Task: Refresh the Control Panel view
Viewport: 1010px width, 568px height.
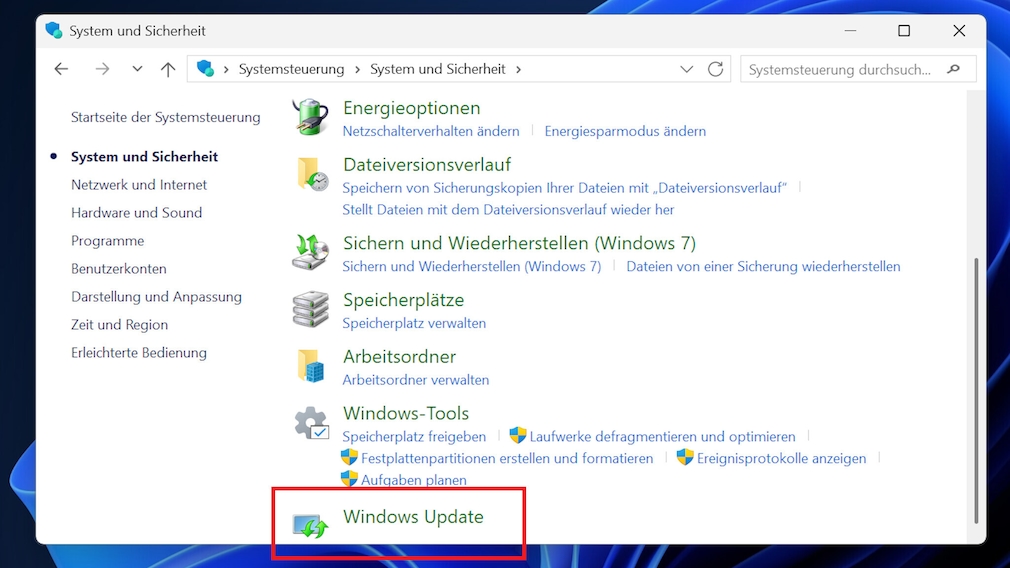Action: [x=715, y=69]
